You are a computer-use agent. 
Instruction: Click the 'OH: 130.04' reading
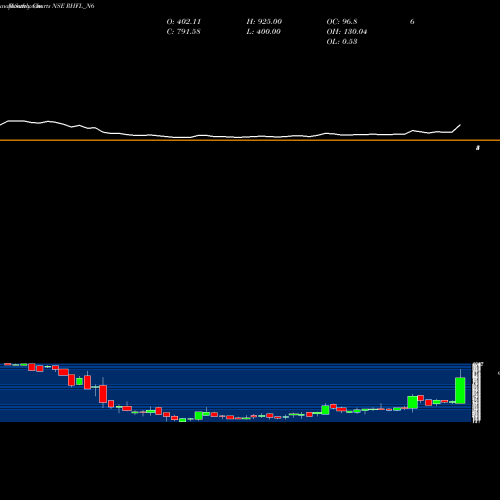[x=347, y=32]
